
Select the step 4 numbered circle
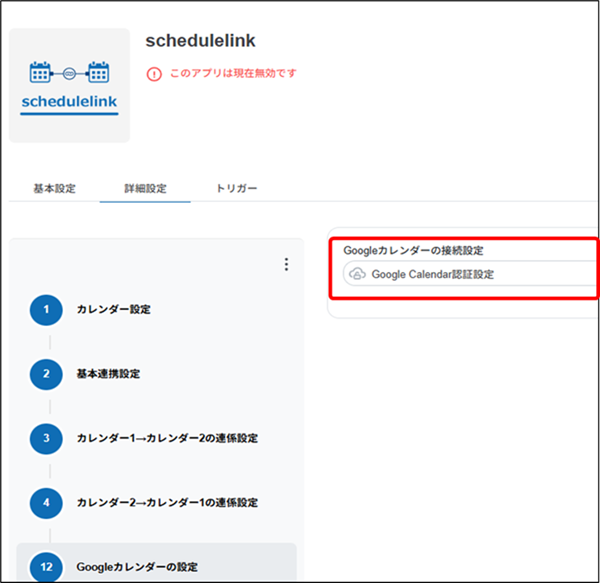pos(46,502)
